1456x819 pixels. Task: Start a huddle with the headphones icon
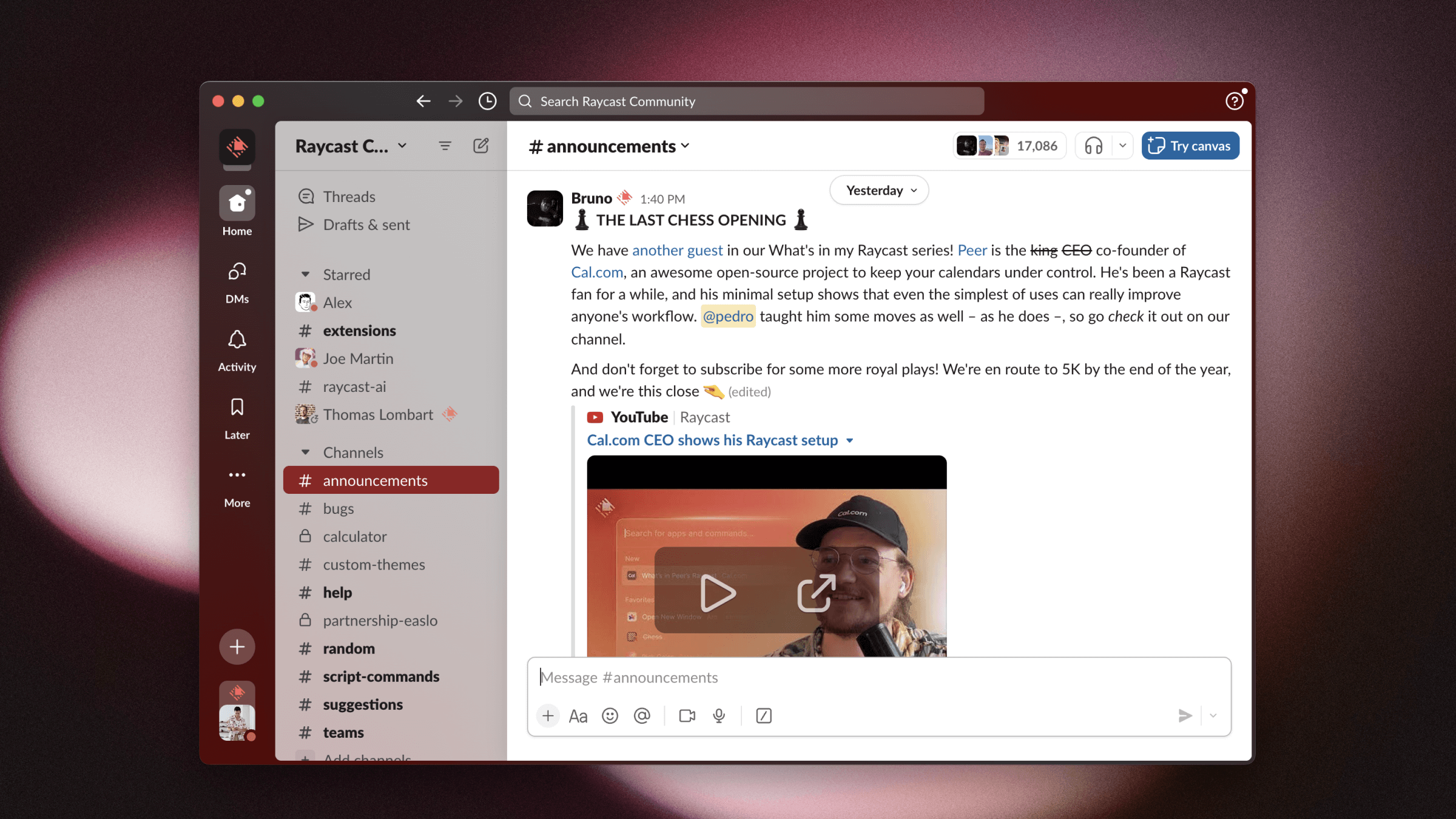click(1094, 146)
